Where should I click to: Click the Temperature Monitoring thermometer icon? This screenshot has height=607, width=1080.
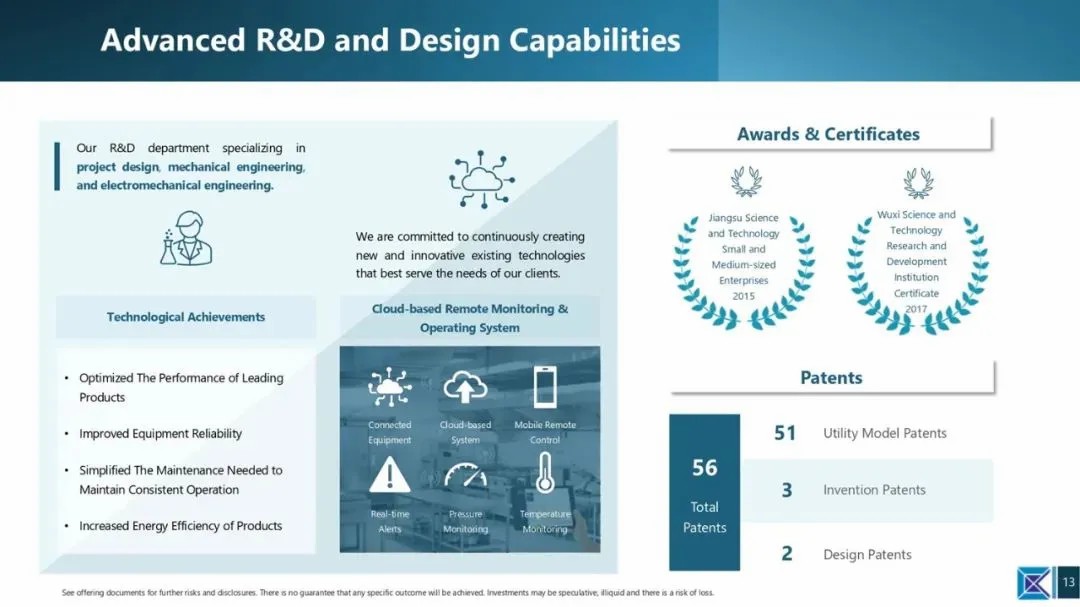tap(545, 473)
